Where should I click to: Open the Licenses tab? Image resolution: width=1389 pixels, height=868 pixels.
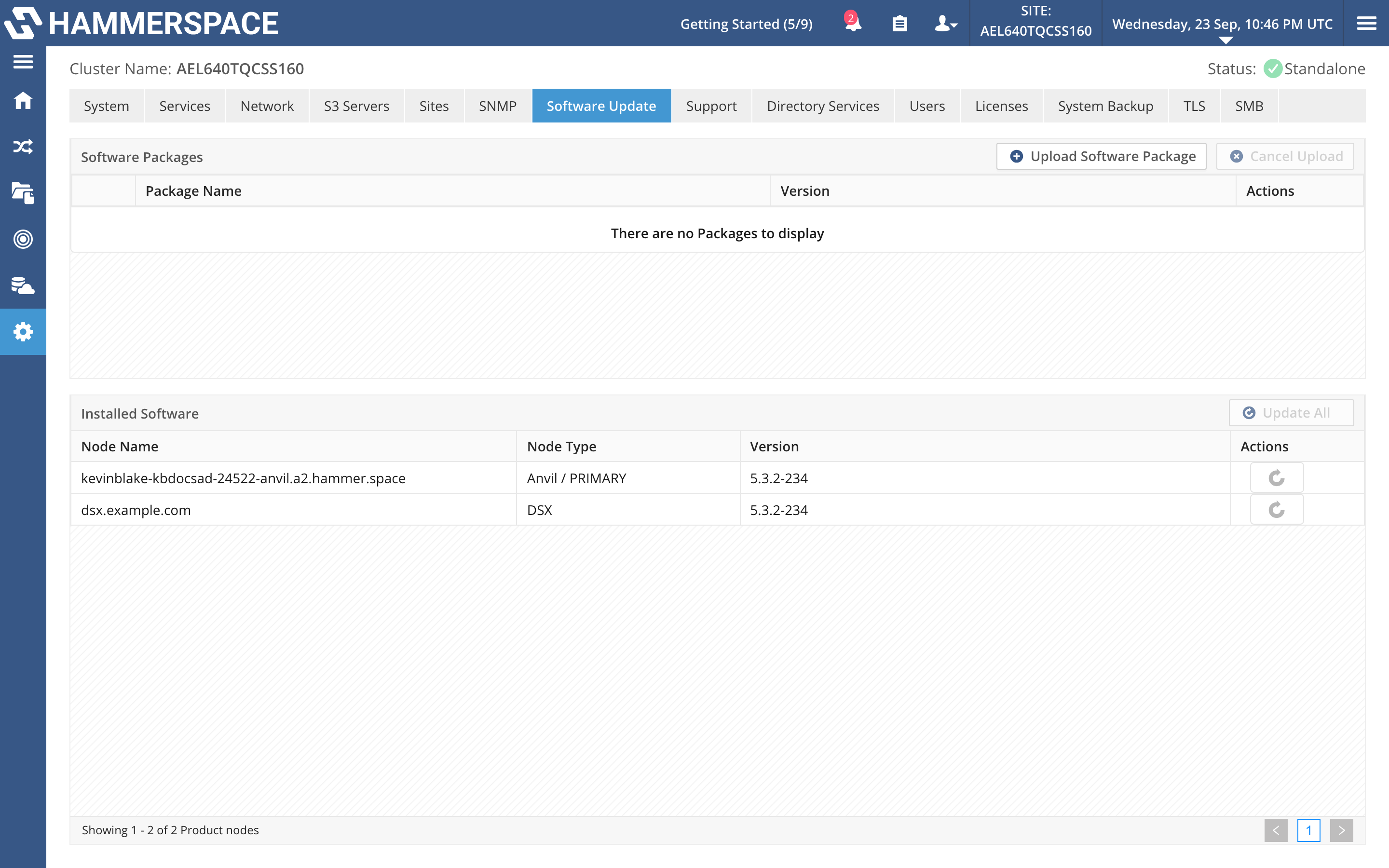(1002, 106)
